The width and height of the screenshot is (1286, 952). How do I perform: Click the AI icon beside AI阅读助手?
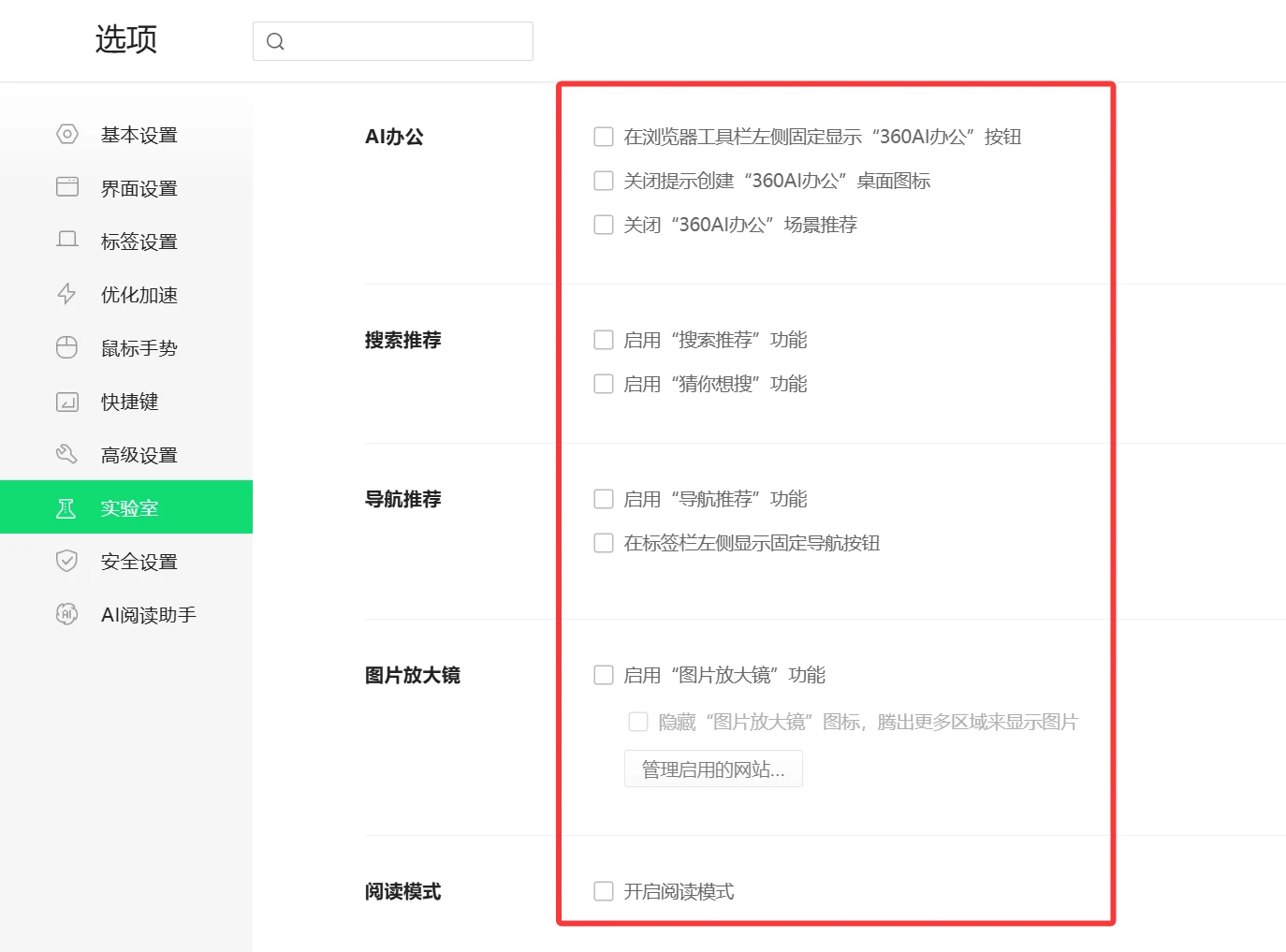[67, 614]
